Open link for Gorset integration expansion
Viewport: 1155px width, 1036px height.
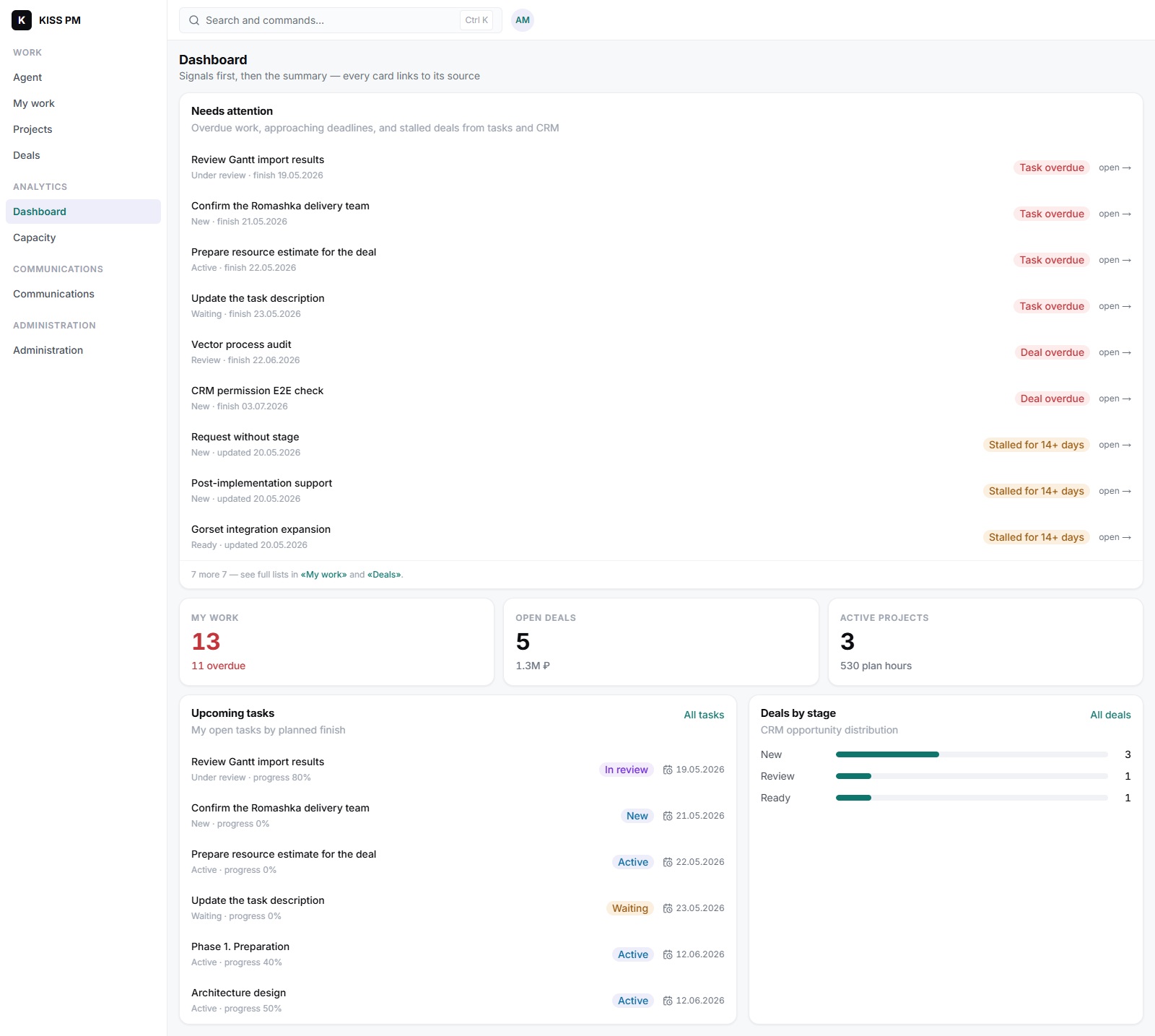point(1115,537)
